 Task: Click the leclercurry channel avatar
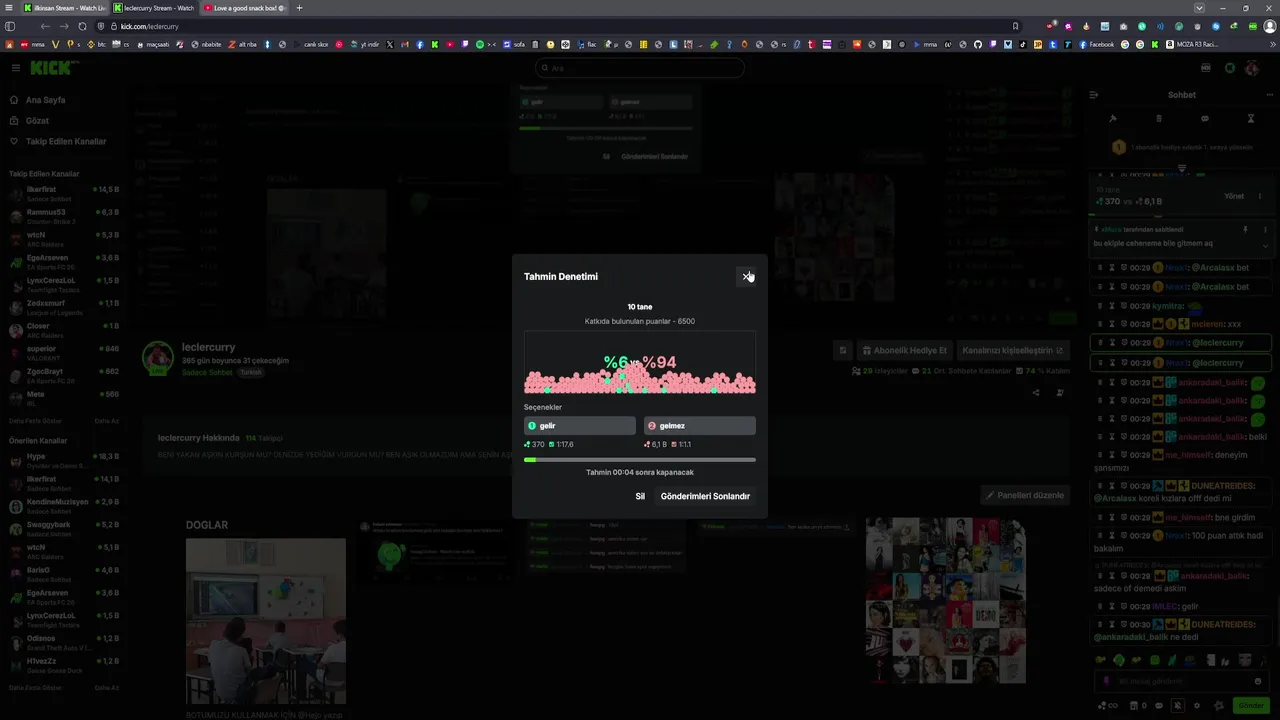[x=157, y=358]
